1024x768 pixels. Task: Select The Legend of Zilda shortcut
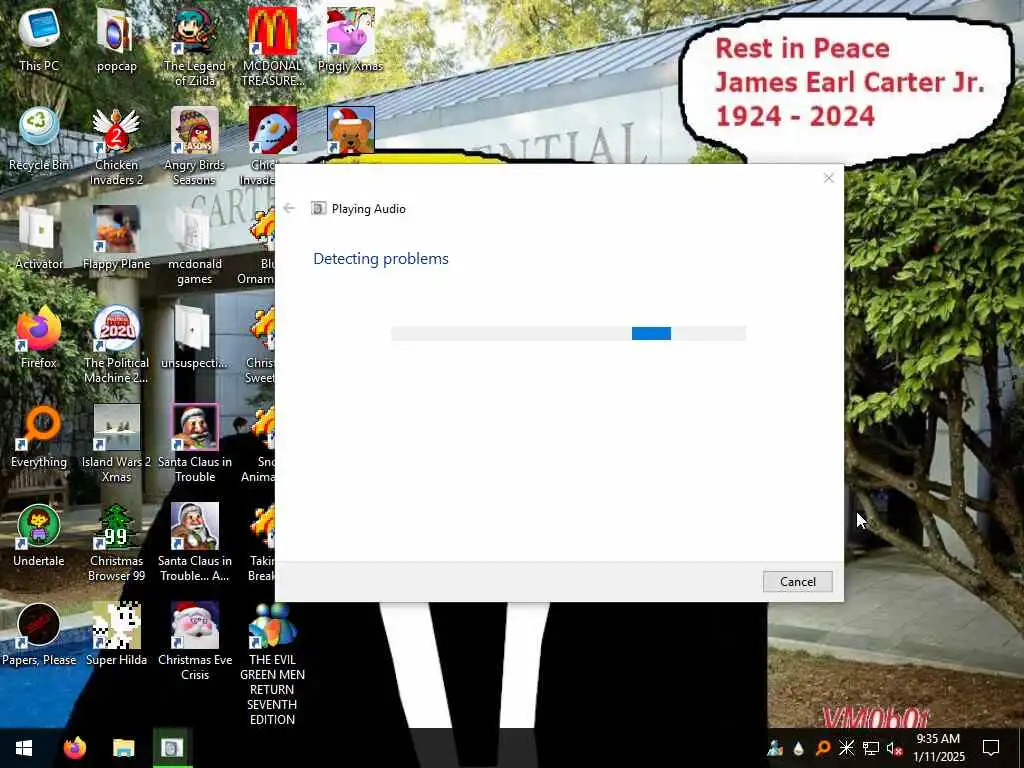pyautogui.click(x=195, y=47)
